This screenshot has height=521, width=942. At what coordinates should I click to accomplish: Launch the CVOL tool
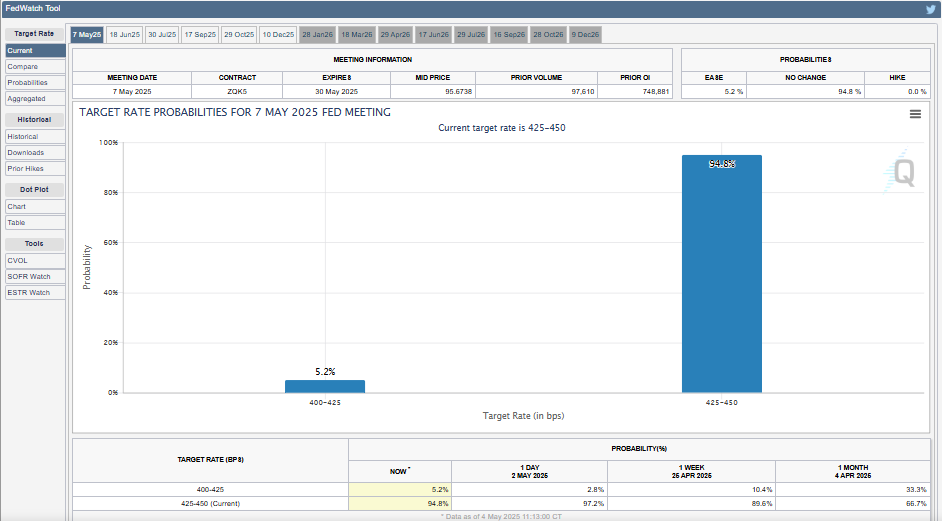coord(18,260)
